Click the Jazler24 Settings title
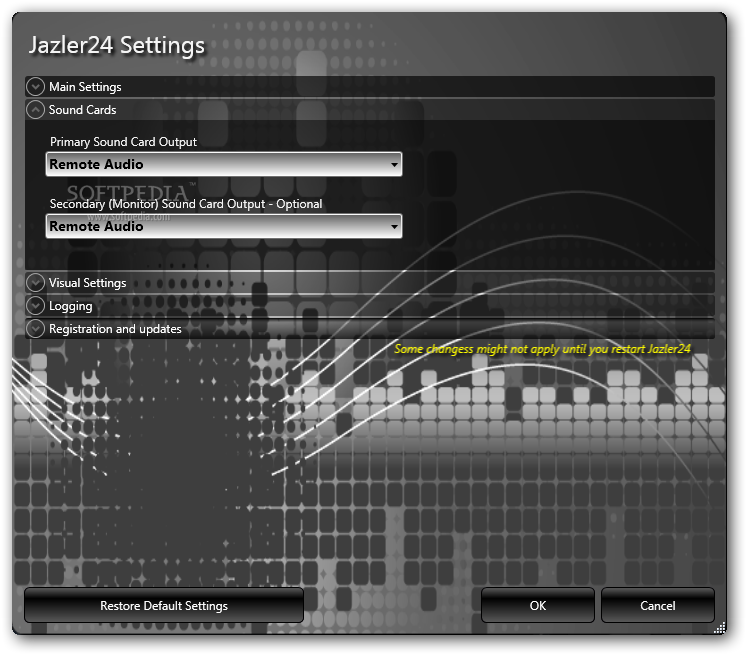The width and height of the screenshot is (747, 655). coord(117,46)
